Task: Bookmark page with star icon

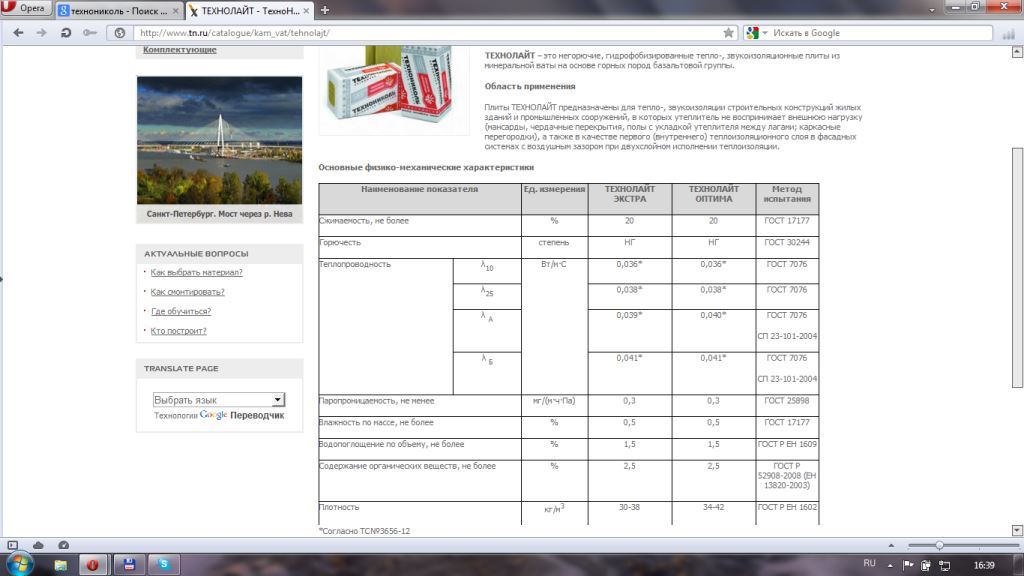Action: pyautogui.click(x=728, y=32)
